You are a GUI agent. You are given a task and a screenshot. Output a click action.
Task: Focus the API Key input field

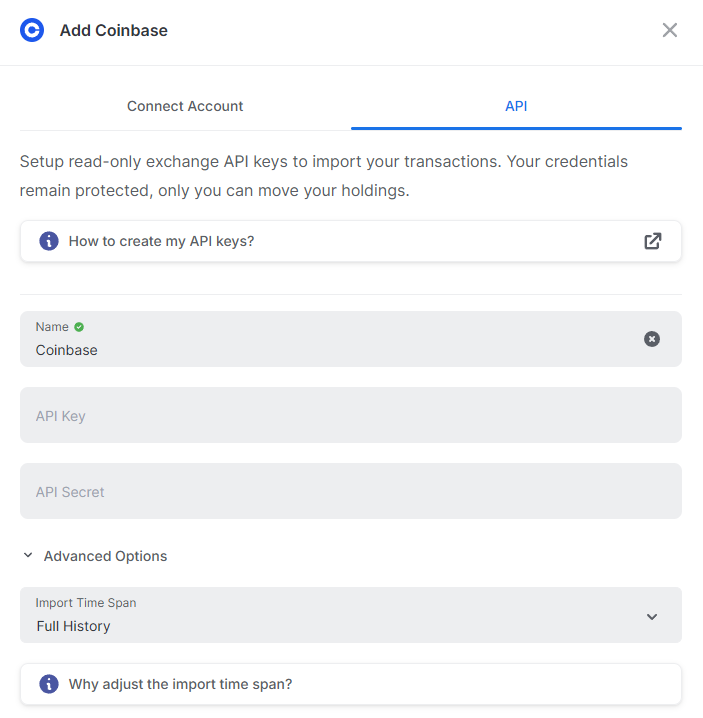(351, 415)
